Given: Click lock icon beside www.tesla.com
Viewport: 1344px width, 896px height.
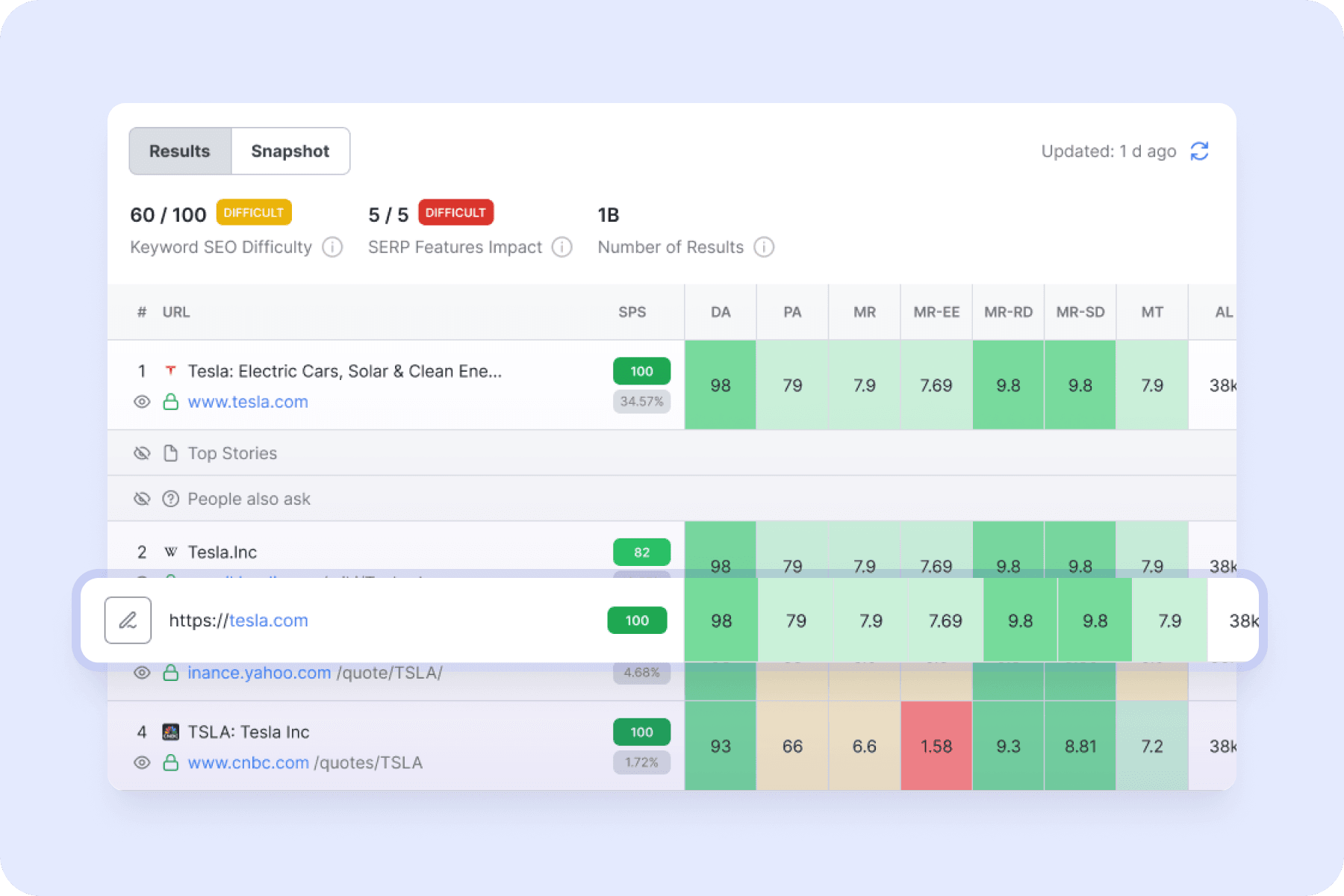Looking at the screenshot, I should point(171,402).
